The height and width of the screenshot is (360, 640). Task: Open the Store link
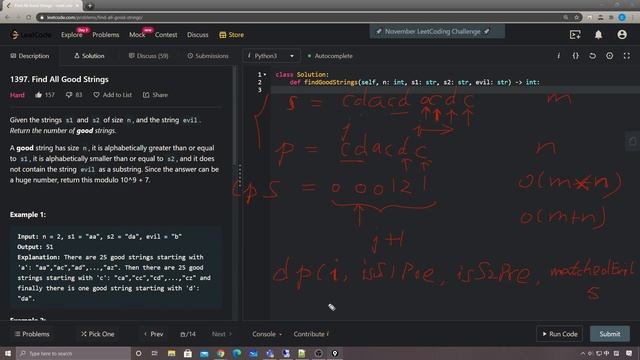231,35
